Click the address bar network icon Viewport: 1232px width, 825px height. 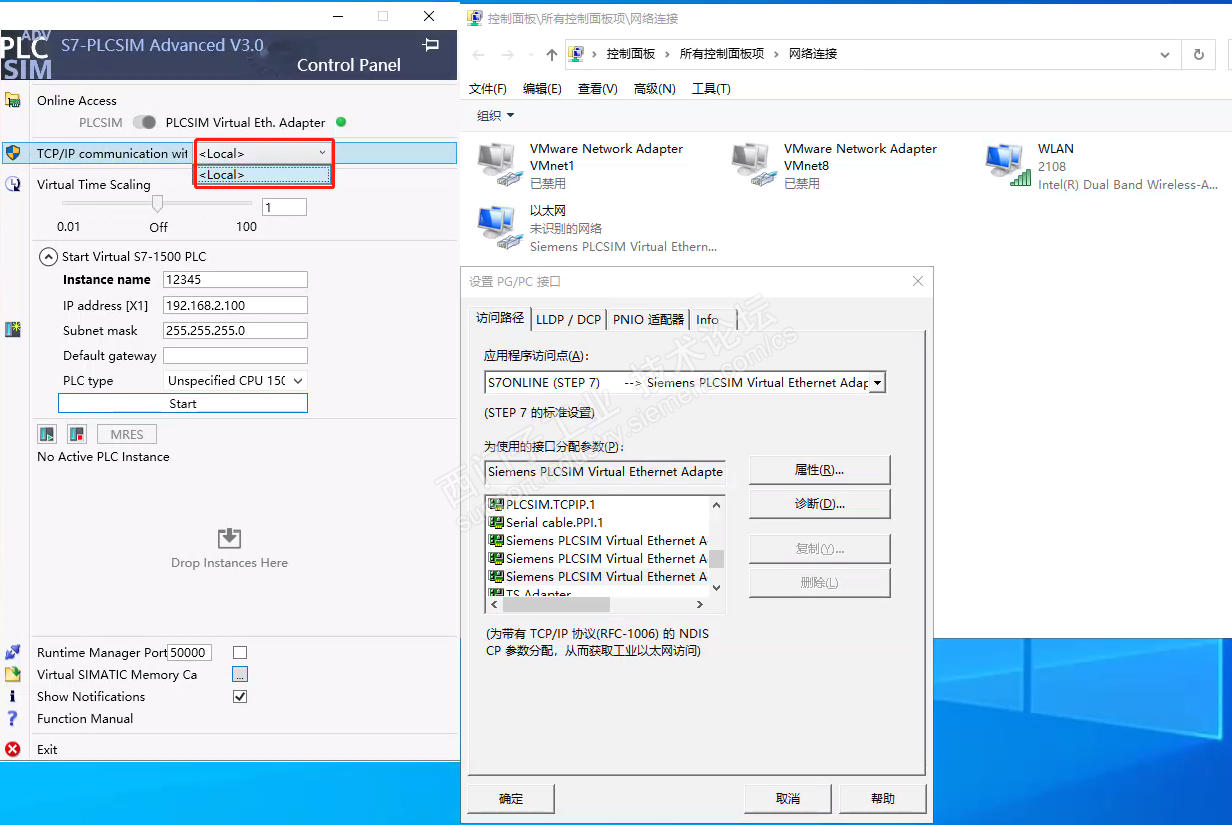tap(577, 54)
